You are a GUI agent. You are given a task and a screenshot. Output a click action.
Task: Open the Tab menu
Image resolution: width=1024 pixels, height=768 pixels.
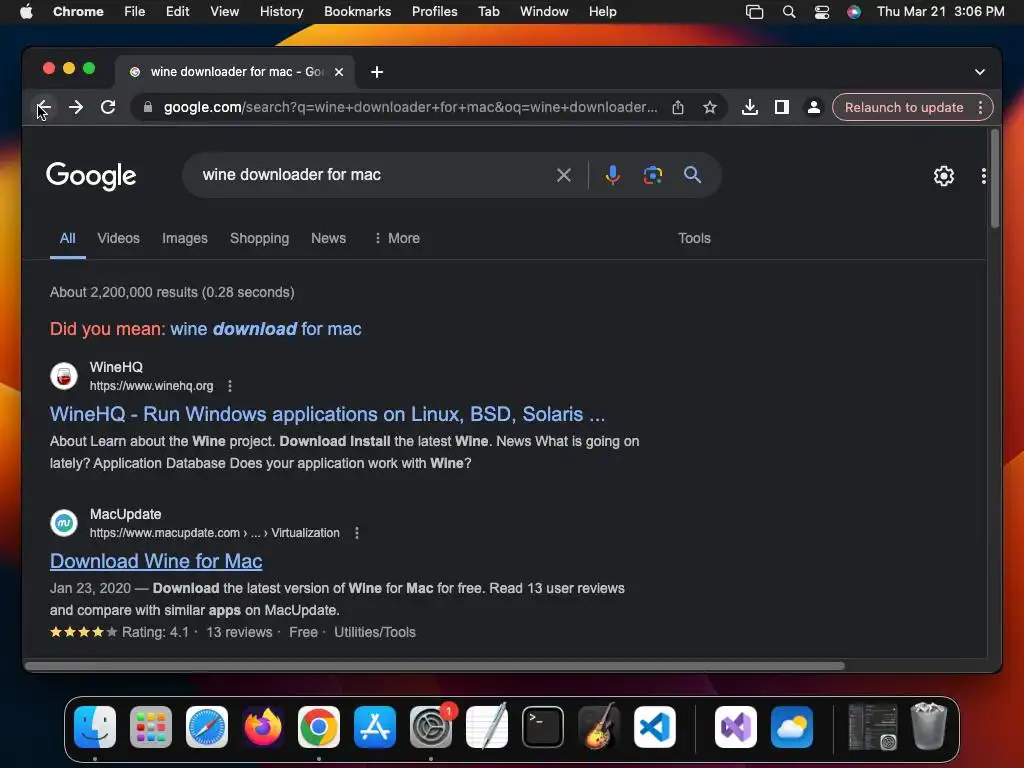[488, 12]
